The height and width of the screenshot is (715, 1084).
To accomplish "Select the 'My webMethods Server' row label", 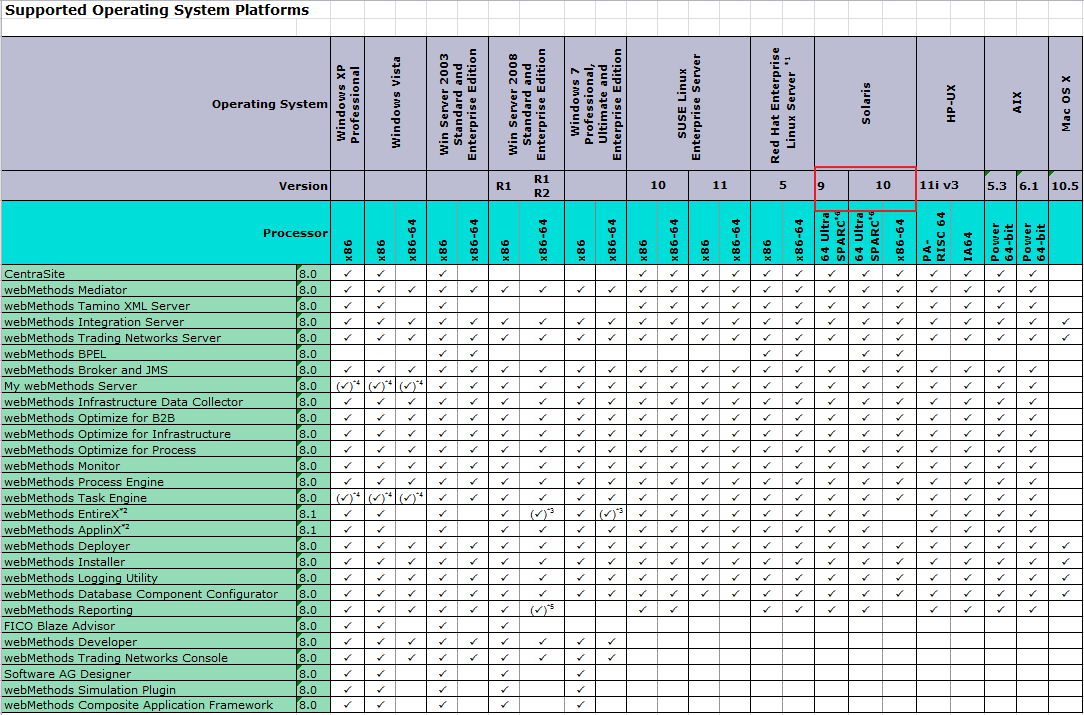I will point(149,386).
